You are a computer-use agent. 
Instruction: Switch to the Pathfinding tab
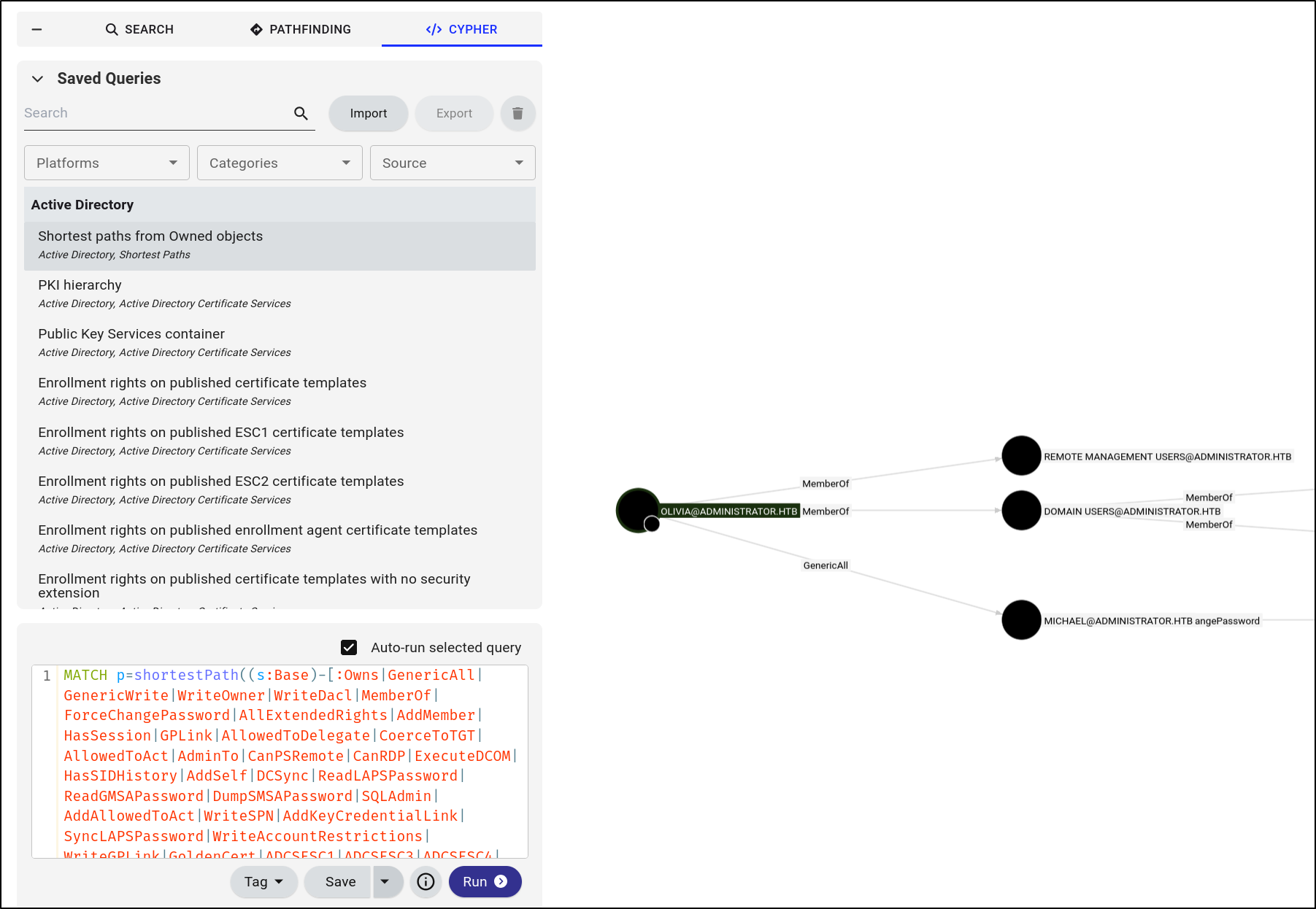tap(300, 29)
